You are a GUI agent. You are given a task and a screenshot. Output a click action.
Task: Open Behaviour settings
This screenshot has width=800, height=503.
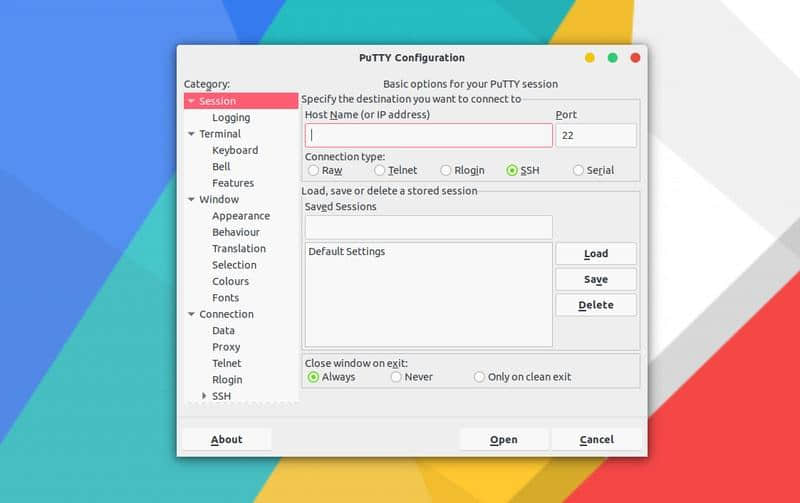tap(236, 232)
